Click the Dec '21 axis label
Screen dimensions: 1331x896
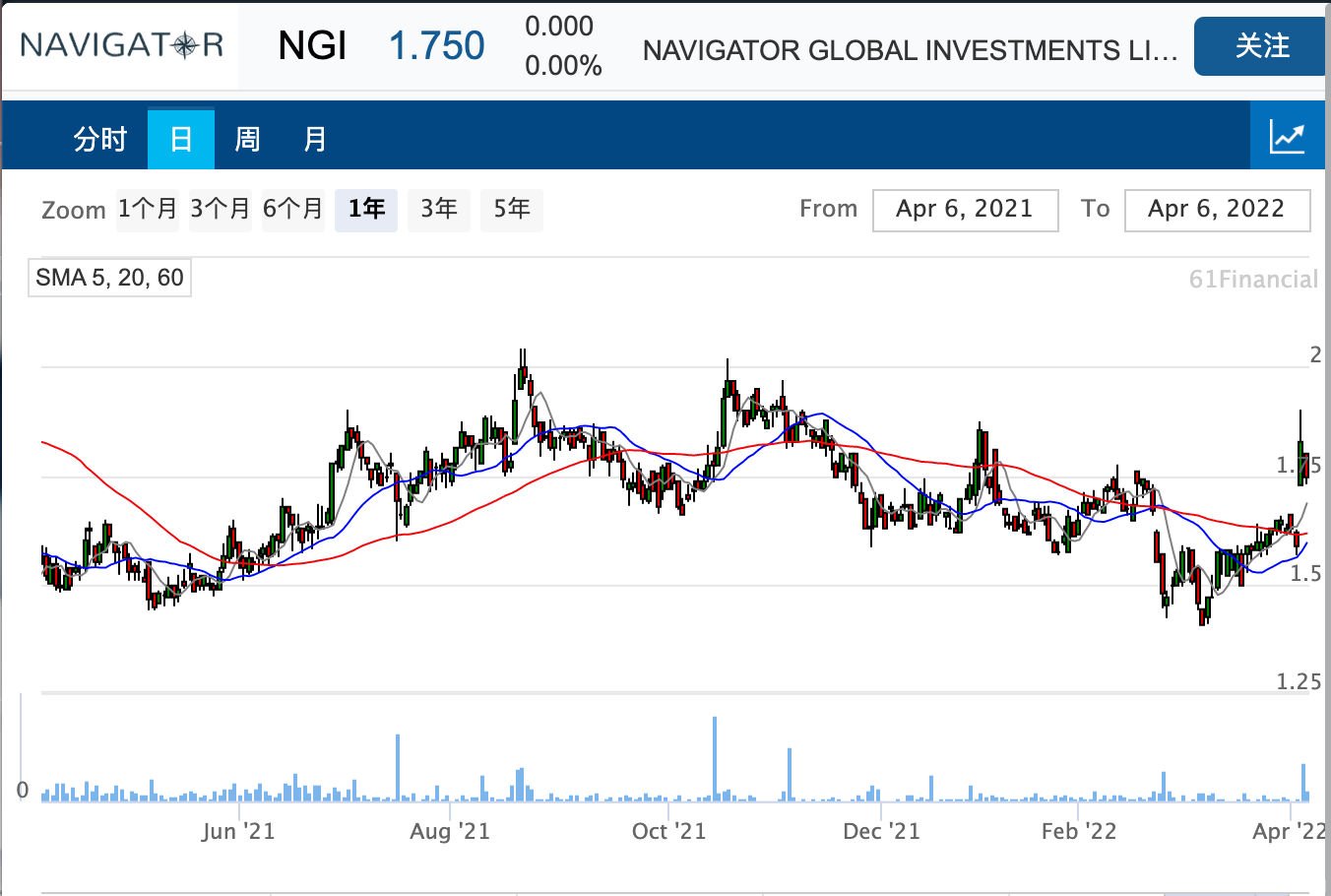(x=881, y=831)
